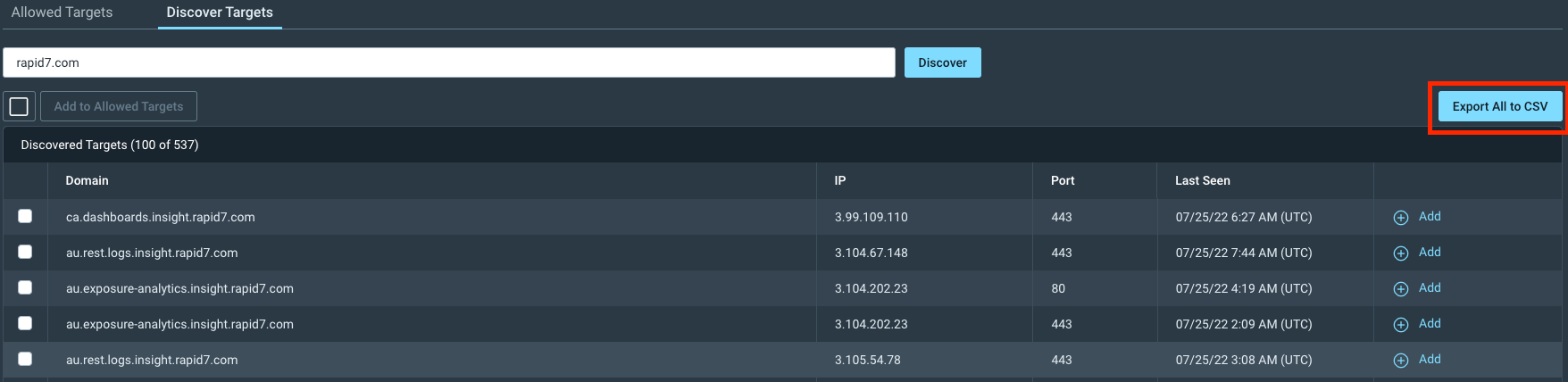Toggle the select-all checkbox above the table
The height and width of the screenshot is (382, 1568).
click(19, 106)
